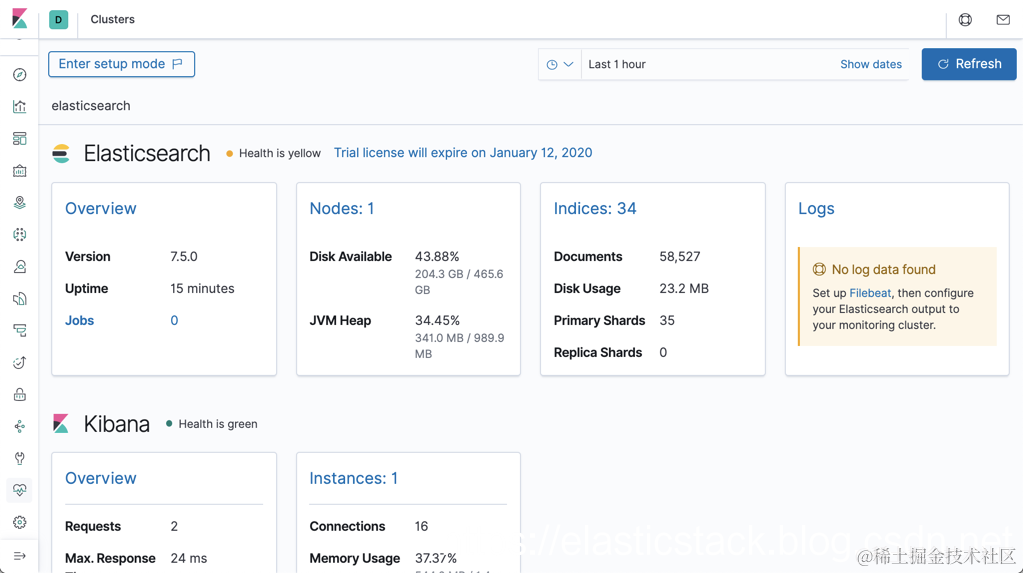Open Canvas from the sidebar
This screenshot has width=1023, height=573.
click(20, 170)
